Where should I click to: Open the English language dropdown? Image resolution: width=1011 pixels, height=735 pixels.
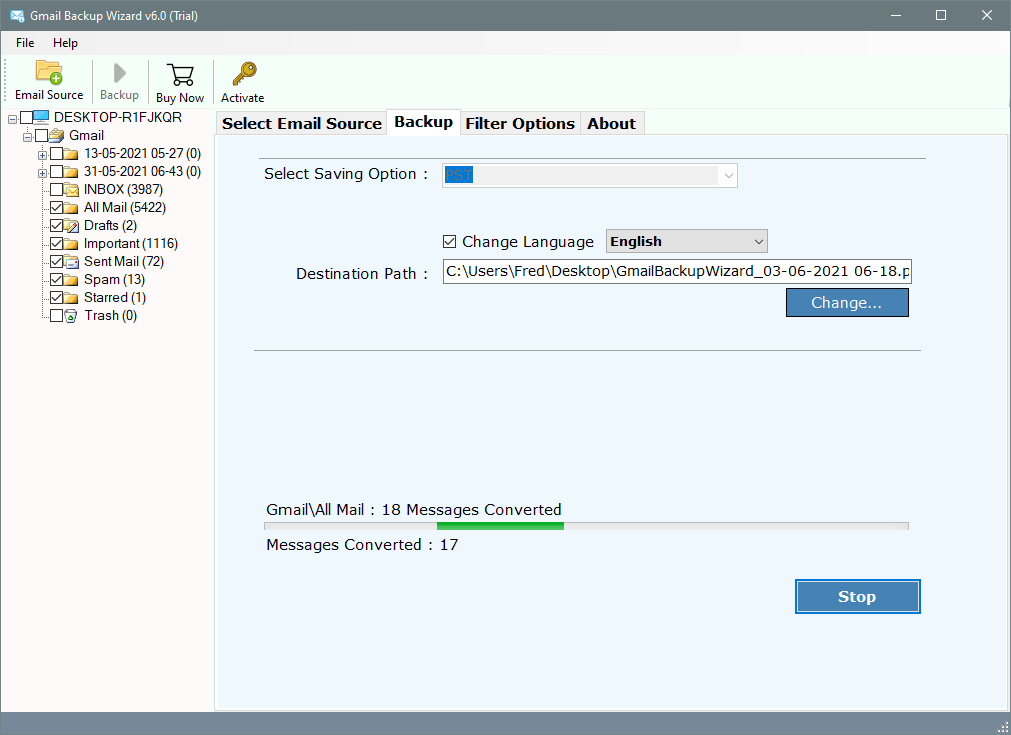coord(687,241)
